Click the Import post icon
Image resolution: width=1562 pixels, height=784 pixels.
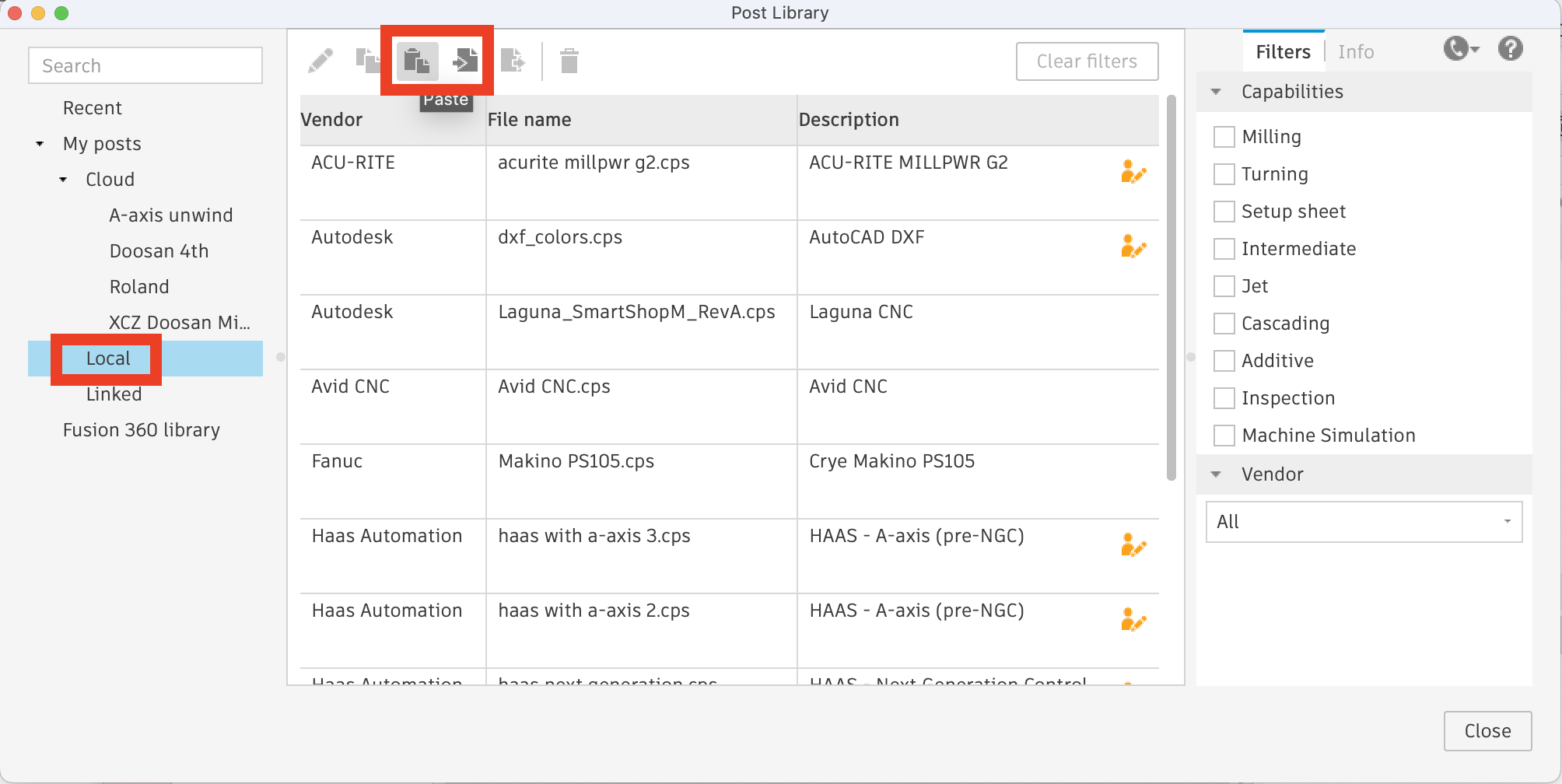[x=464, y=60]
